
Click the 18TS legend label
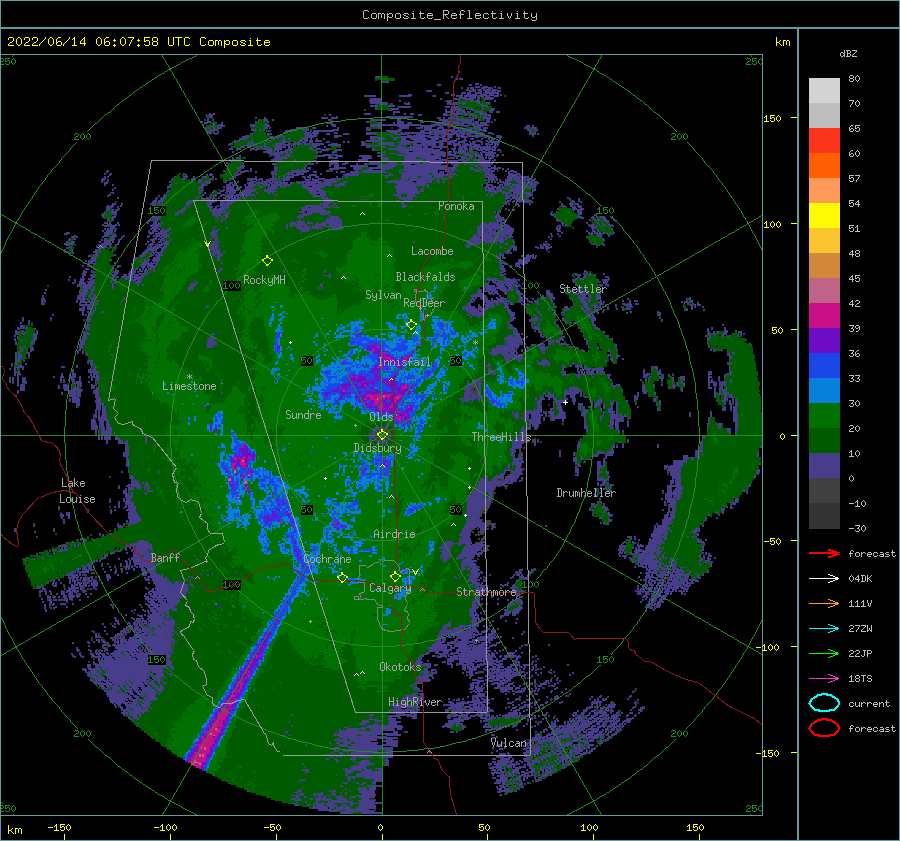(x=860, y=679)
